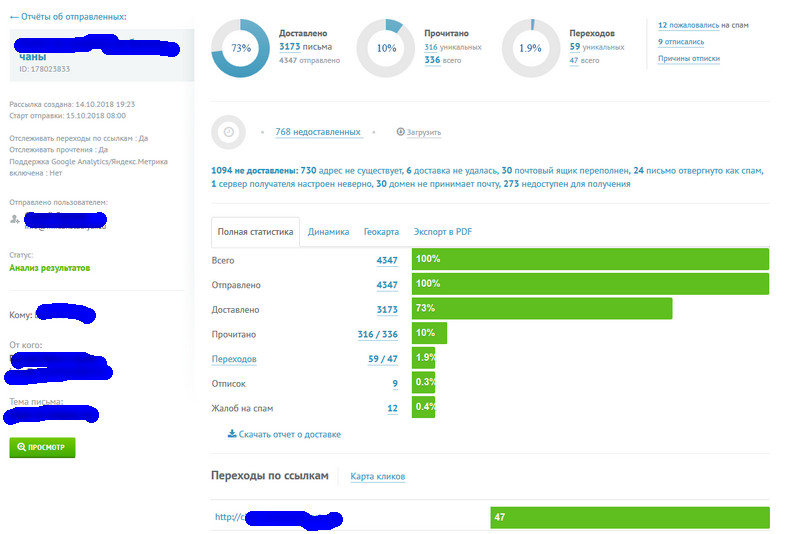Open the Отправлено 4347 count link

pyautogui.click(x=387, y=285)
